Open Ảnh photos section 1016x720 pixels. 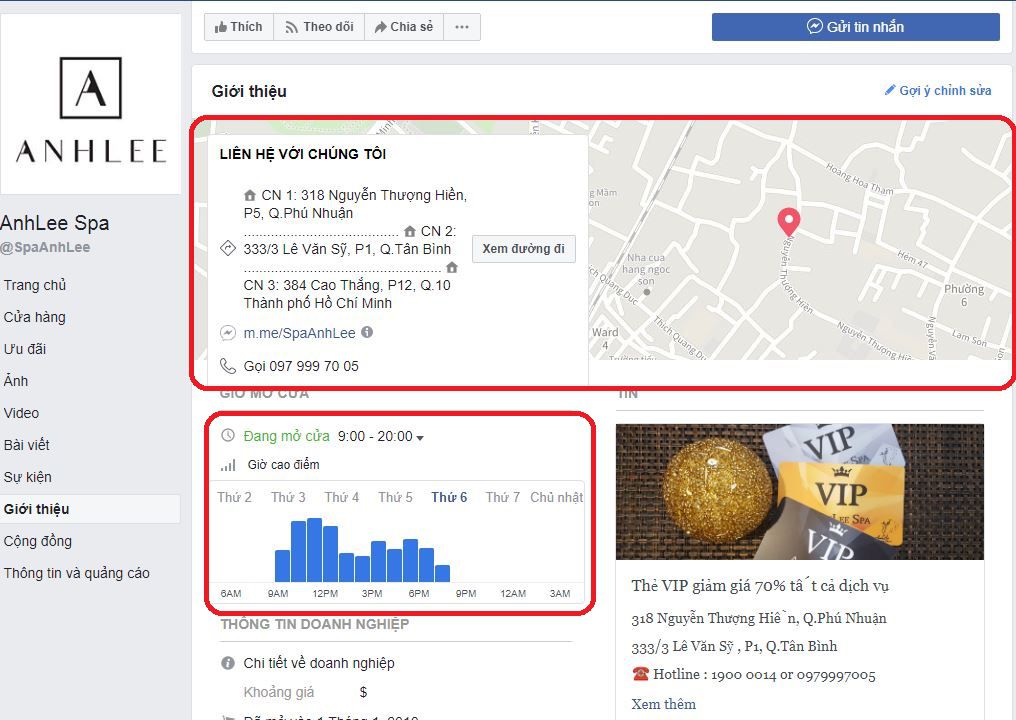tap(16, 381)
